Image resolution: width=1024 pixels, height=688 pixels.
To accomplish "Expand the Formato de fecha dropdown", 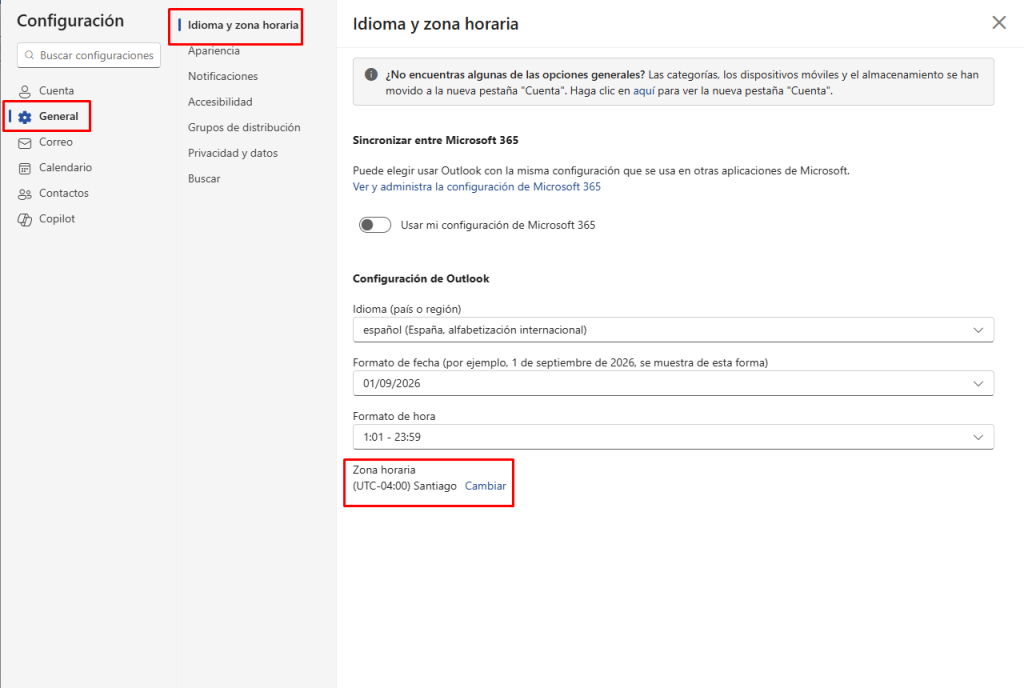I will (673, 383).
